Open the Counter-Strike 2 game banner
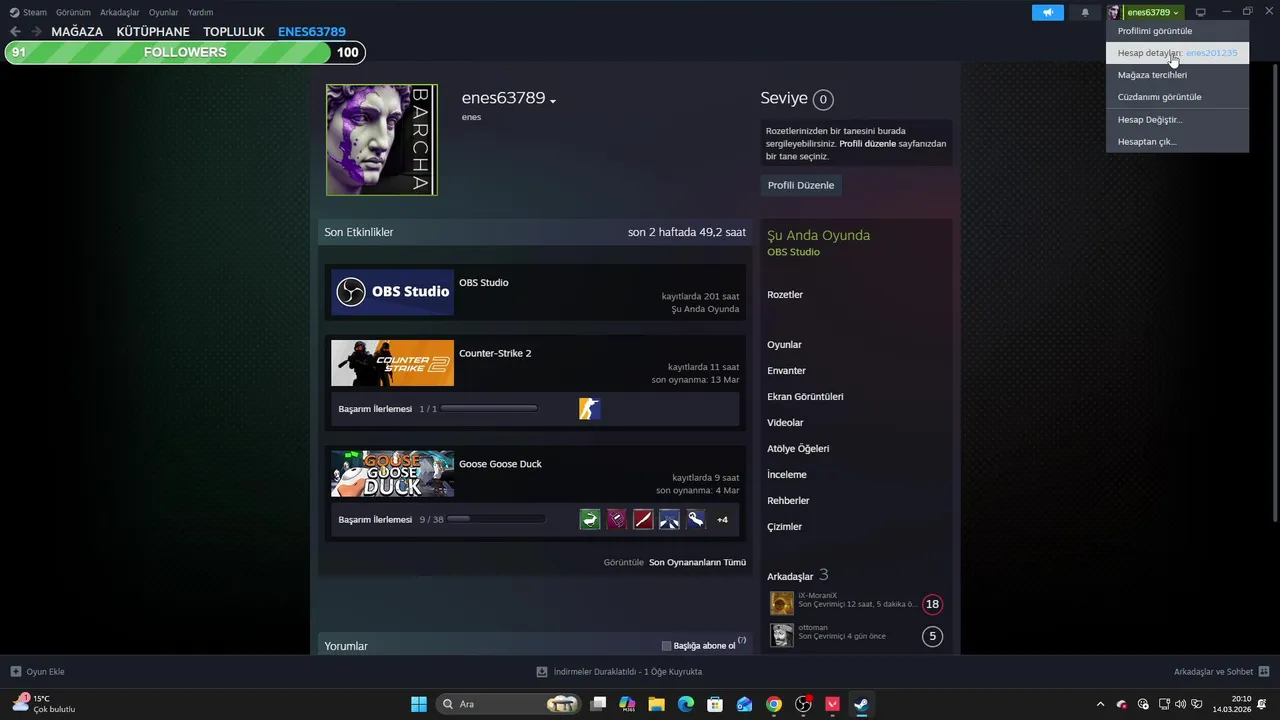This screenshot has height=720, width=1280. tap(392, 363)
